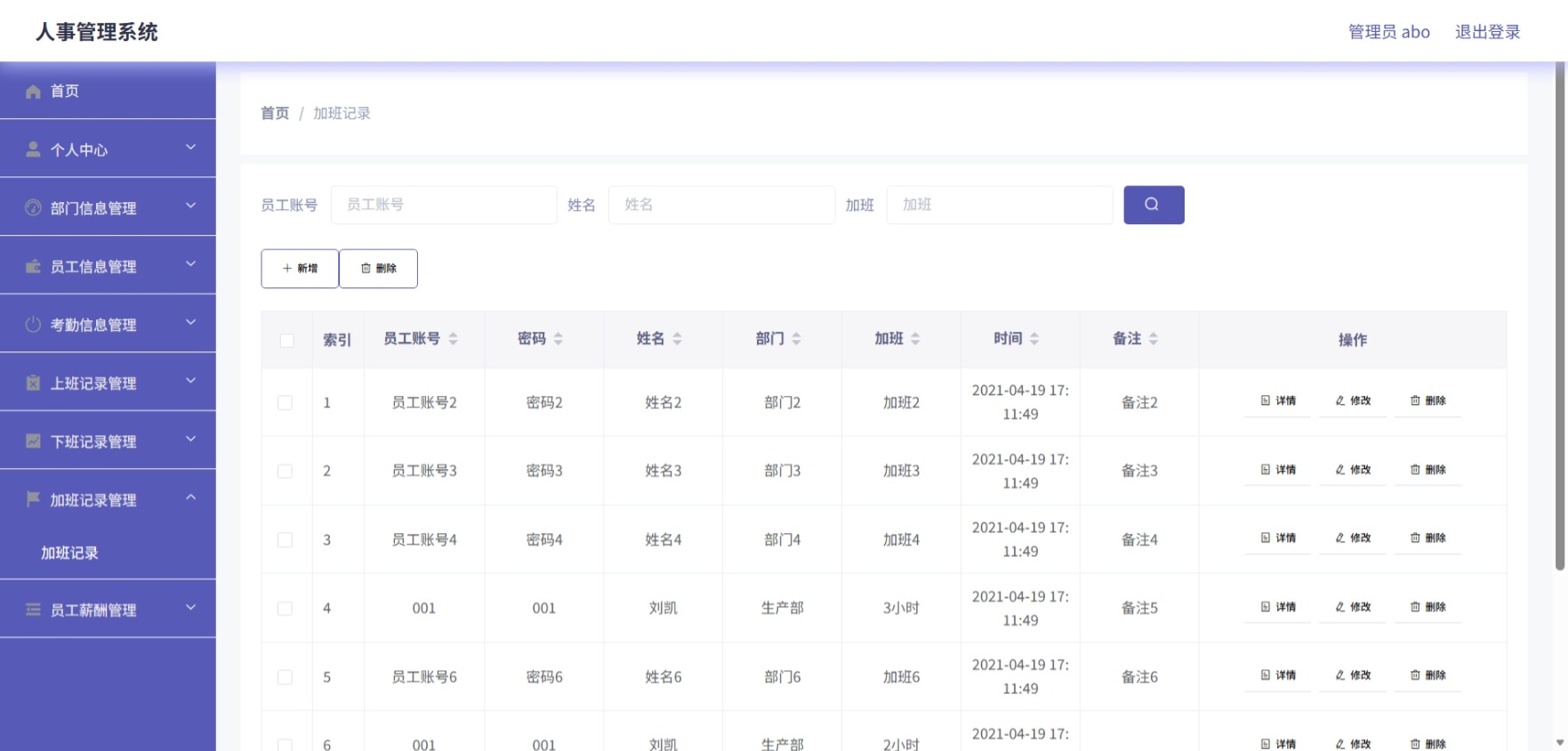Click 修改 for row 员工账号3
Image resolution: width=1568 pixels, height=751 pixels.
point(1353,470)
